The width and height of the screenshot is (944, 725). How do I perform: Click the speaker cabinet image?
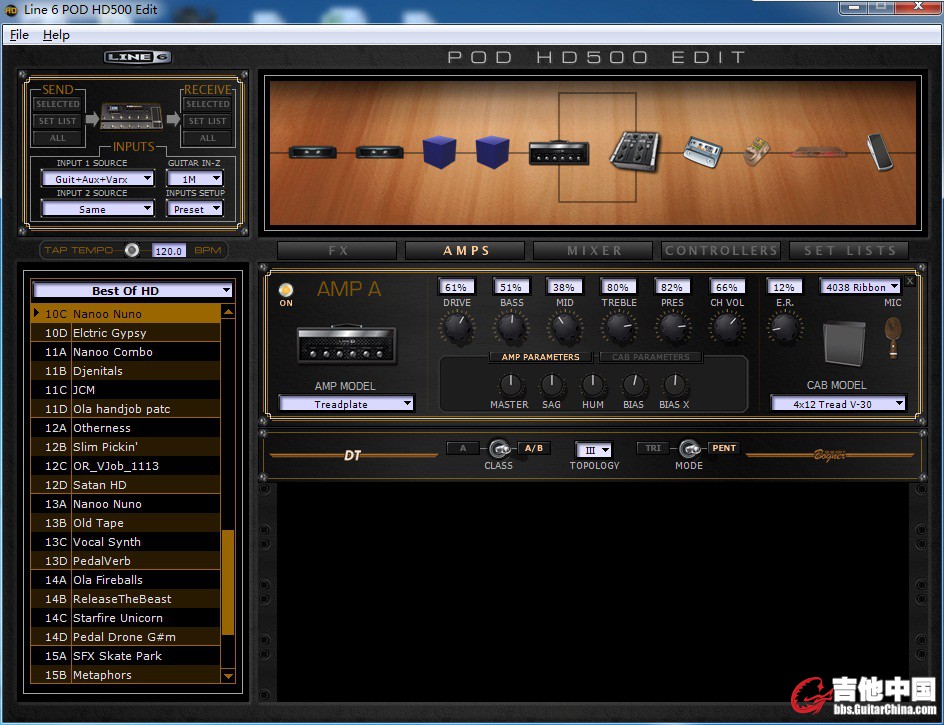pyautogui.click(x=844, y=343)
